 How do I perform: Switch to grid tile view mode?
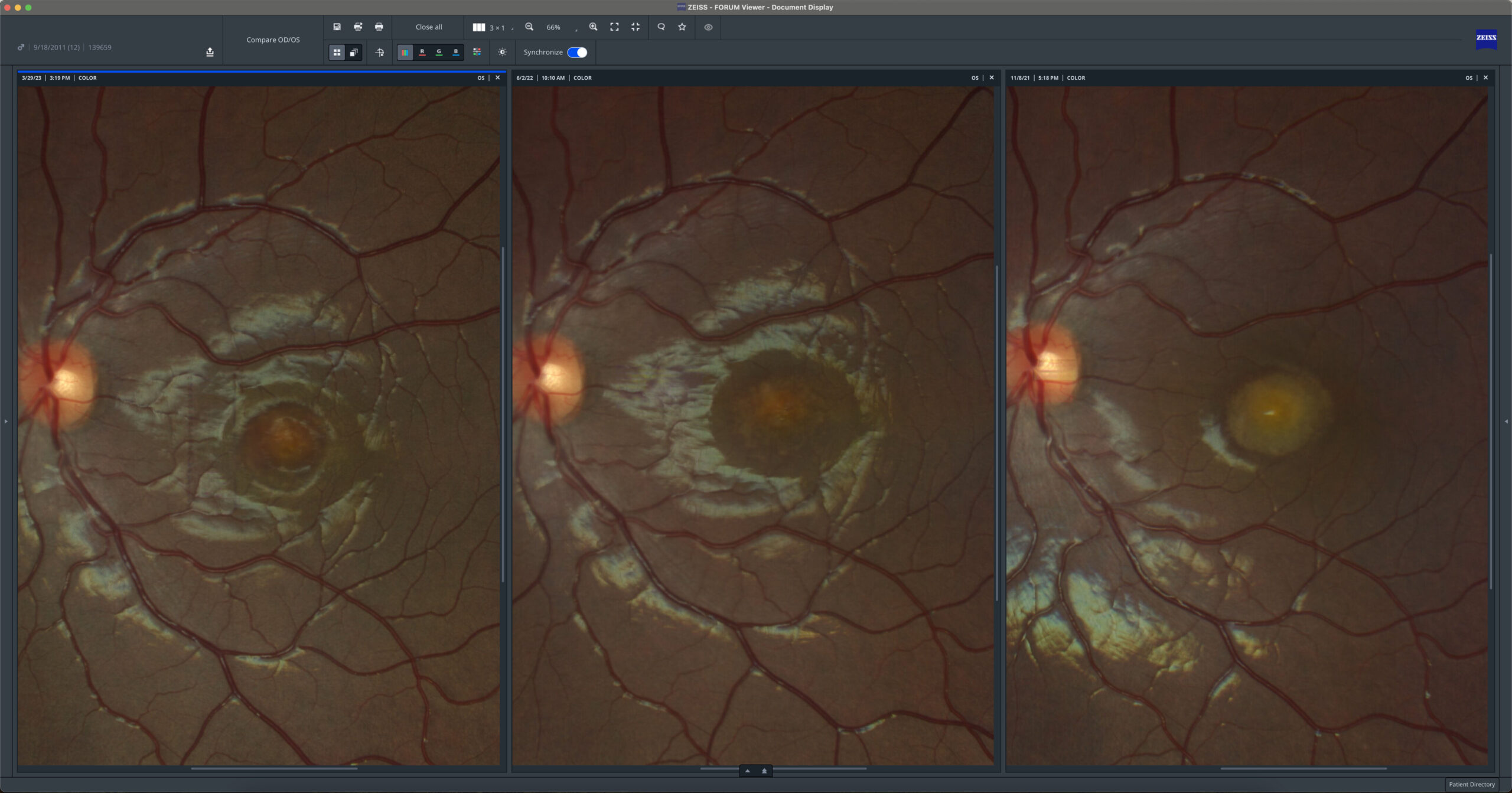[337, 53]
